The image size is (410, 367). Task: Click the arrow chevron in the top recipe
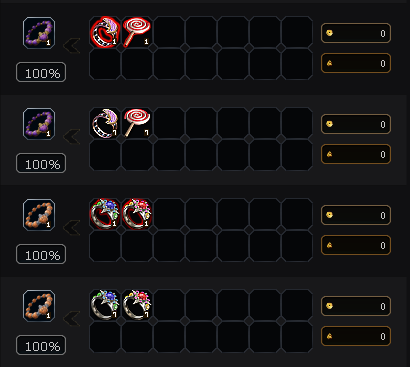pos(72,46)
